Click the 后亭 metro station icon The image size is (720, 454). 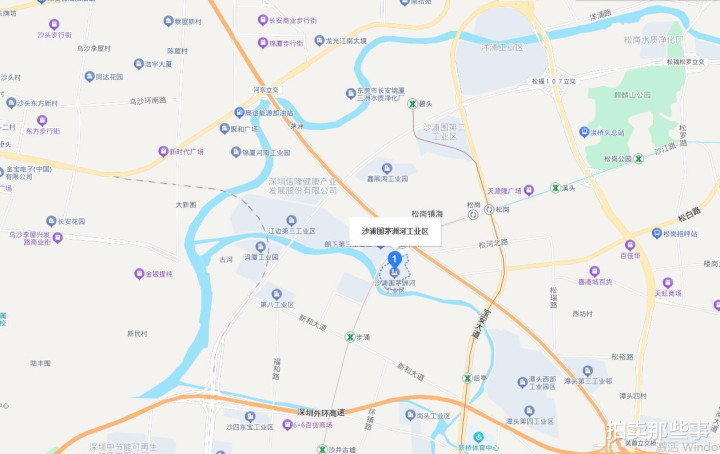tap(467, 378)
